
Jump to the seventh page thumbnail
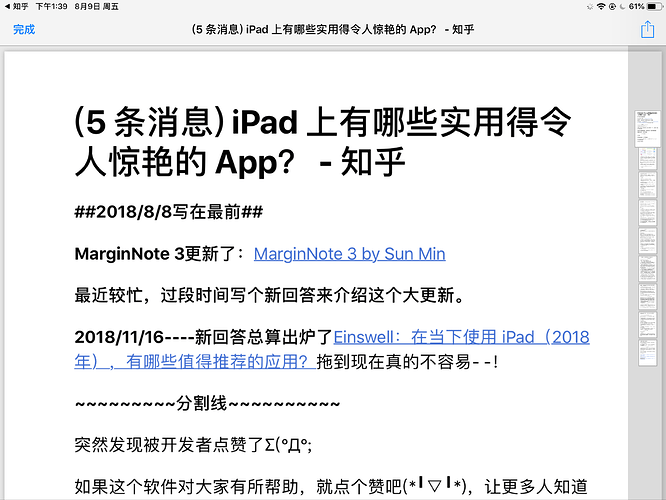(647, 297)
